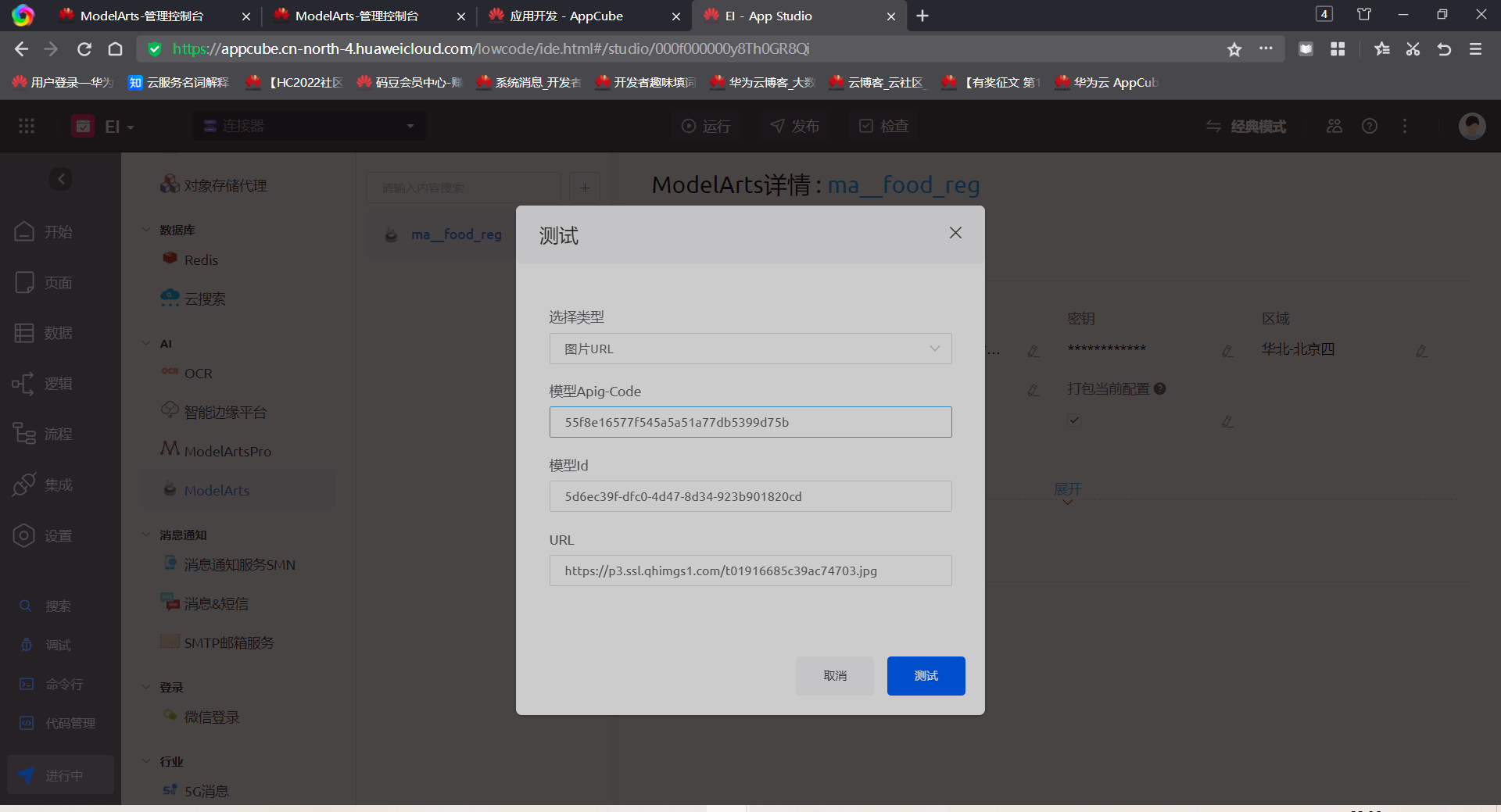Open the user avatar menu

[1472, 126]
